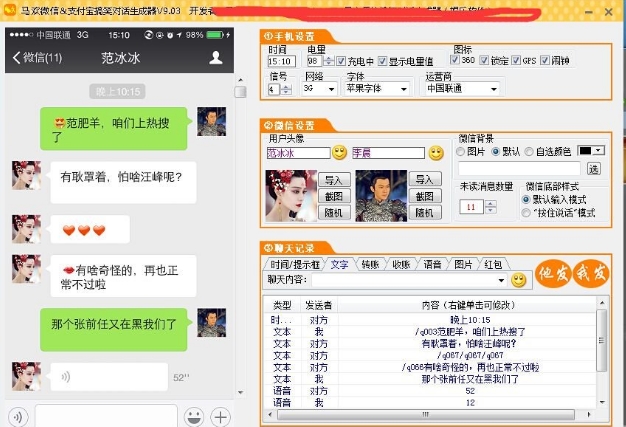Open the black color swatch dropdown

tap(591, 150)
